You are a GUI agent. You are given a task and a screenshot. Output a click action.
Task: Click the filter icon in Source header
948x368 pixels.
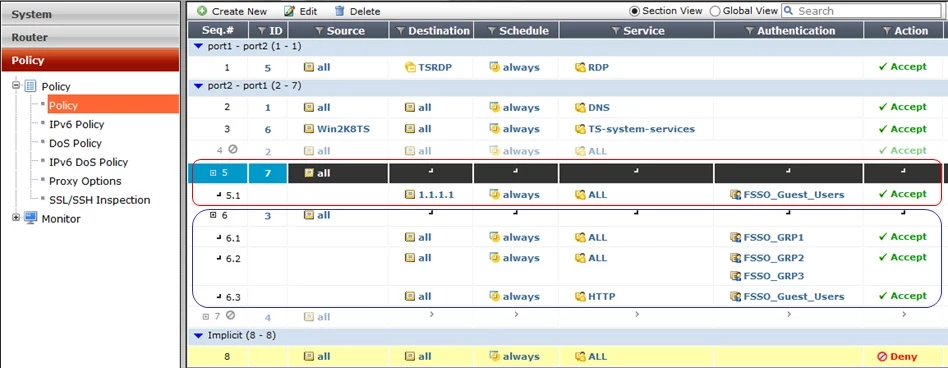320,31
